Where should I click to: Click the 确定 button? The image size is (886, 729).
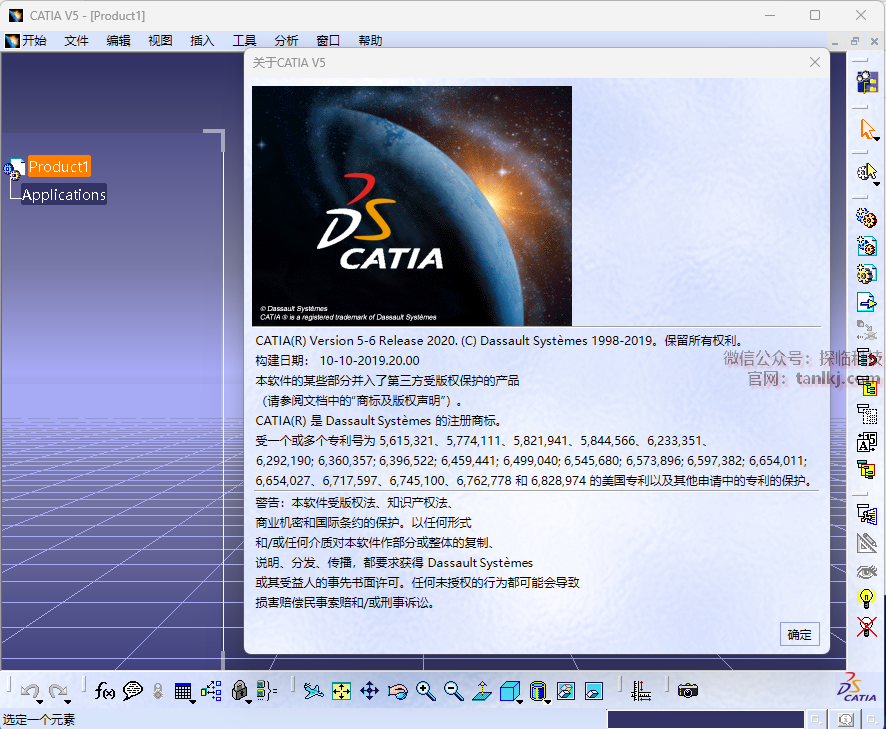point(799,634)
